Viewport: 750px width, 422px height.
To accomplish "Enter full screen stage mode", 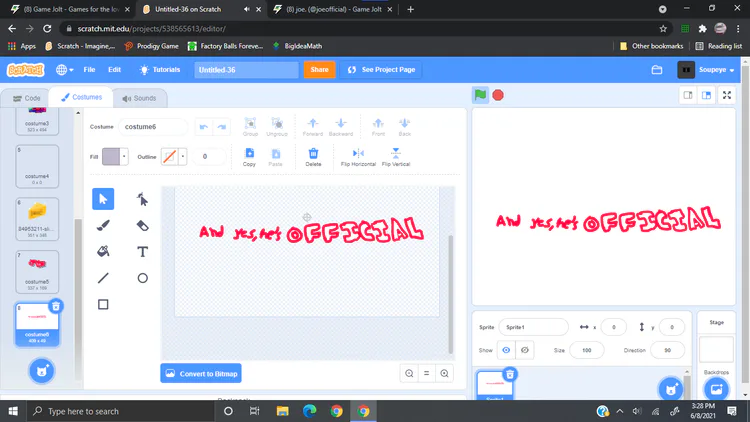I will point(727,95).
